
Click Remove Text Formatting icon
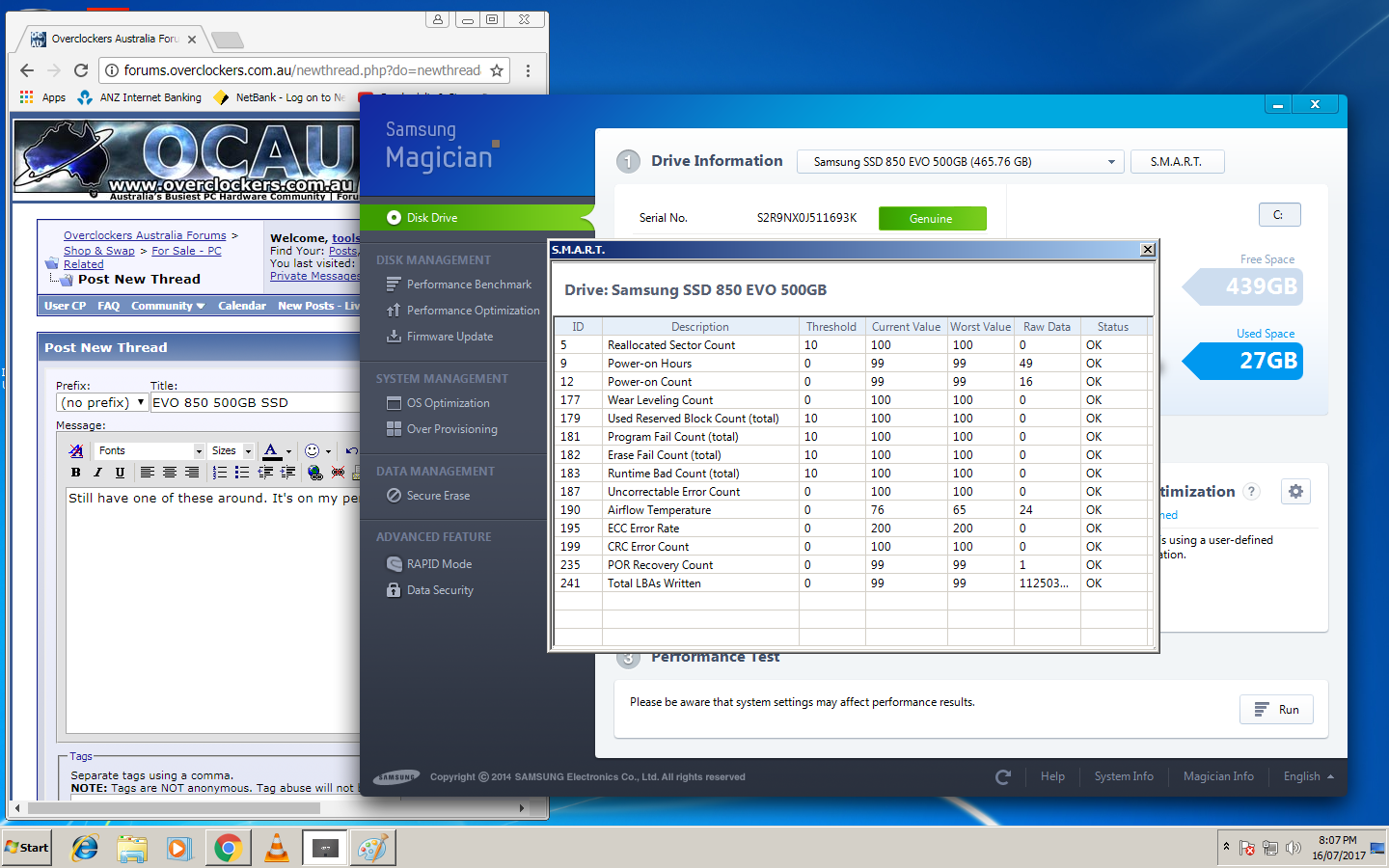click(76, 451)
